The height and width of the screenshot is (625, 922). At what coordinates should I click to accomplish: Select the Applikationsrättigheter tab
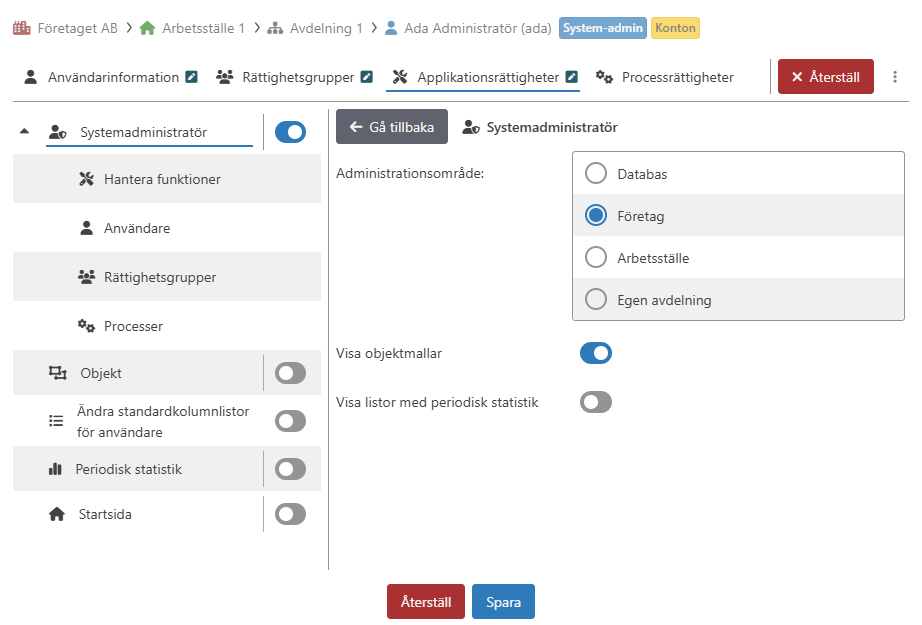coord(484,77)
